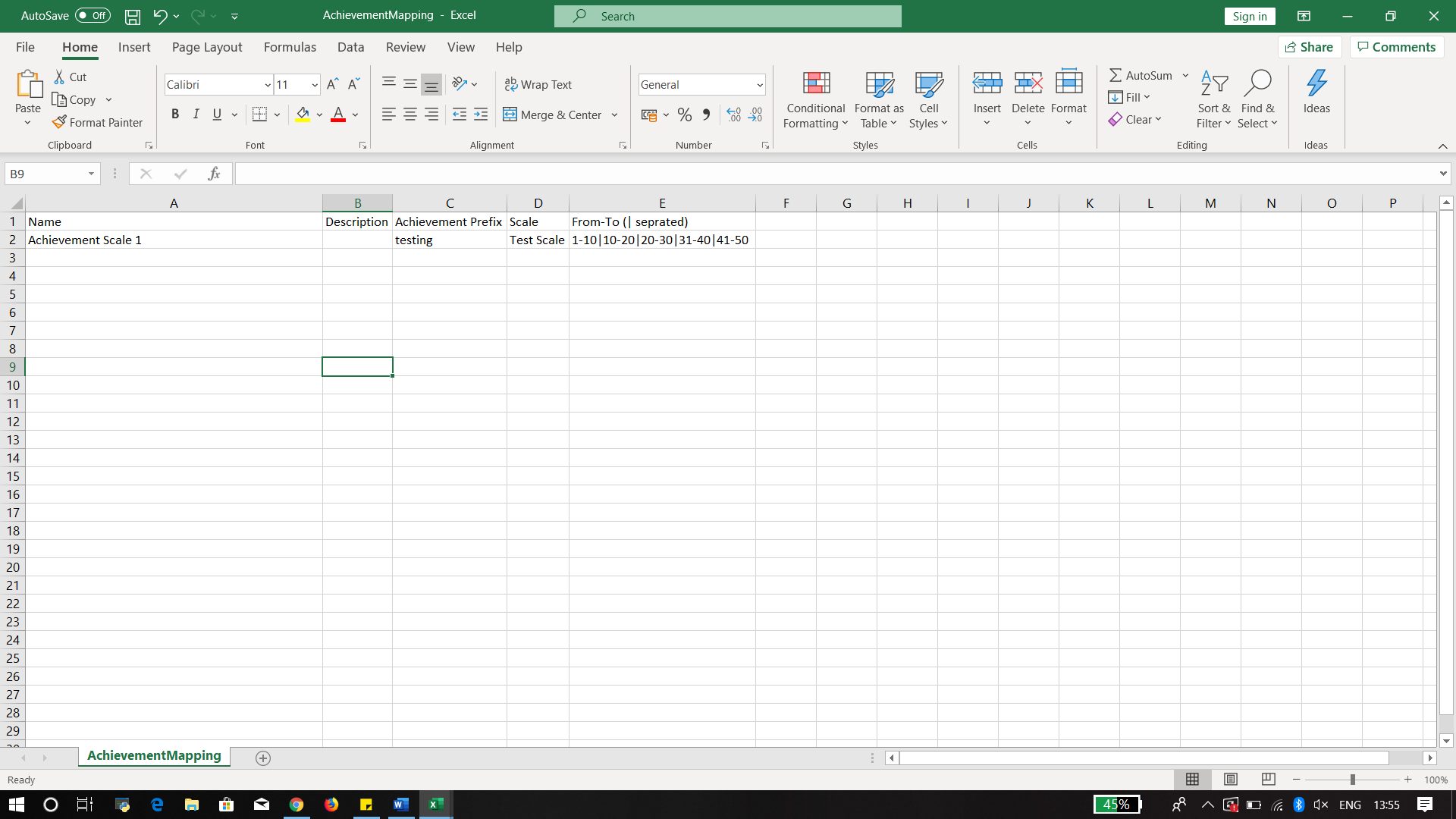Viewport: 1456px width, 819px height.
Task: Click the Share button
Action: click(1310, 47)
